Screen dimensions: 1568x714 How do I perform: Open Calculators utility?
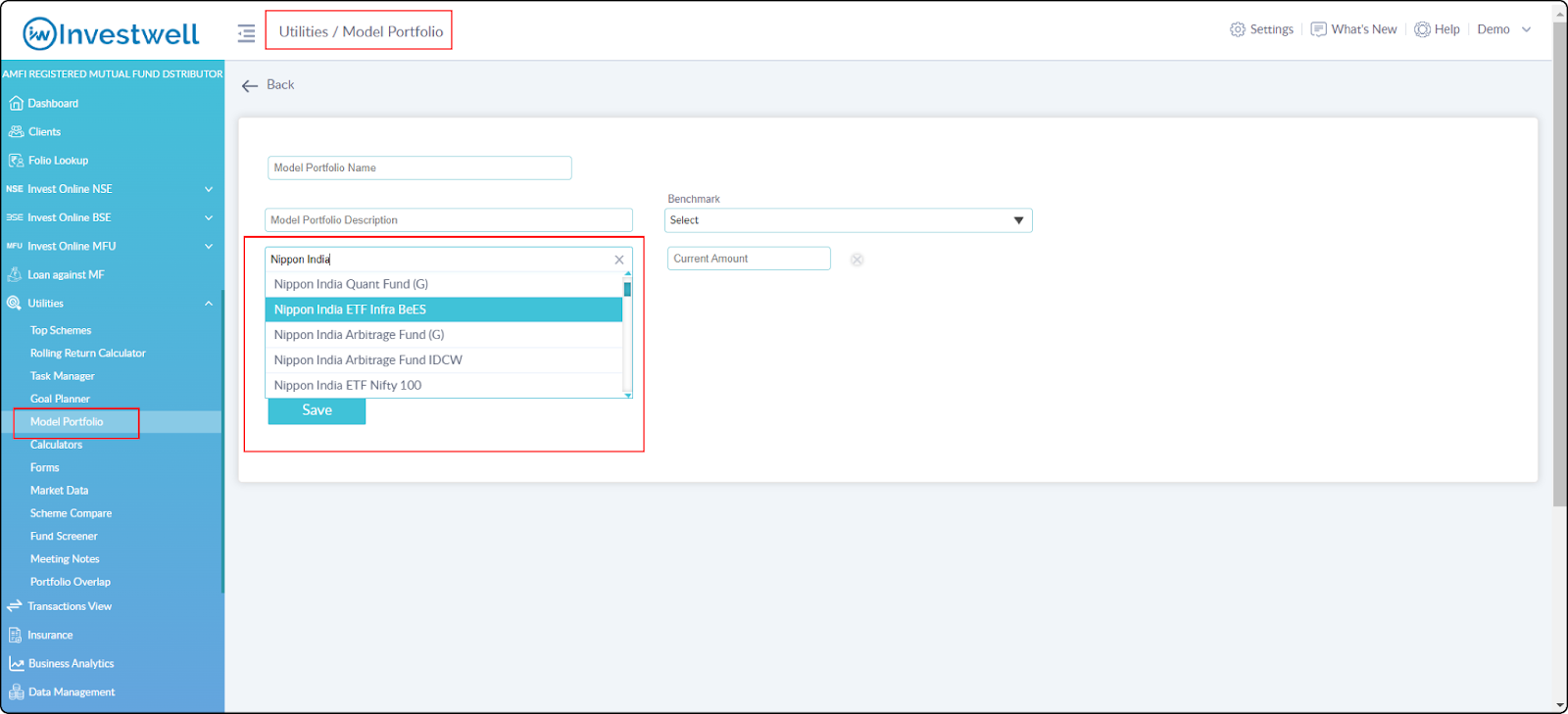coord(56,445)
